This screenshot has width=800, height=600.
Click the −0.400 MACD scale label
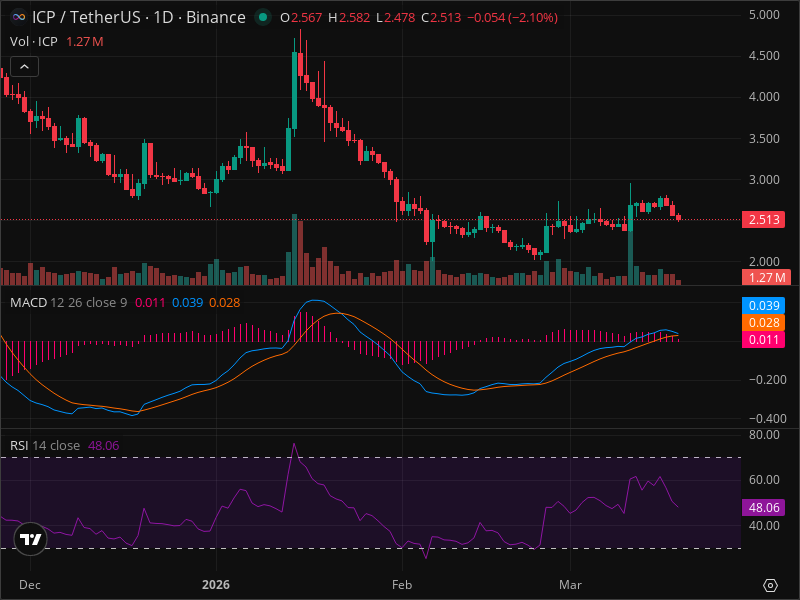tap(767, 418)
